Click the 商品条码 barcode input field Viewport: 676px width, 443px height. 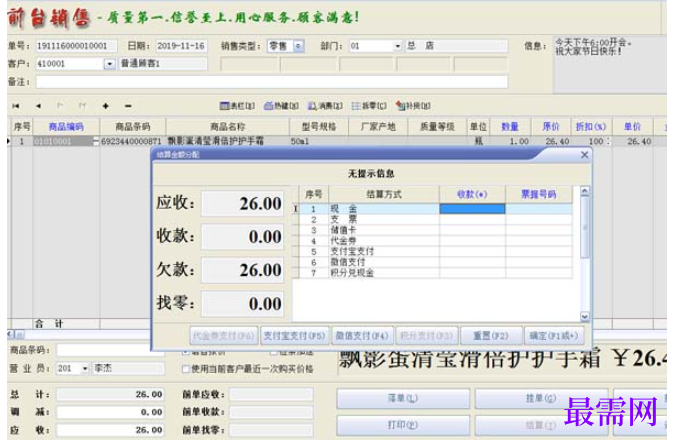click(110, 350)
